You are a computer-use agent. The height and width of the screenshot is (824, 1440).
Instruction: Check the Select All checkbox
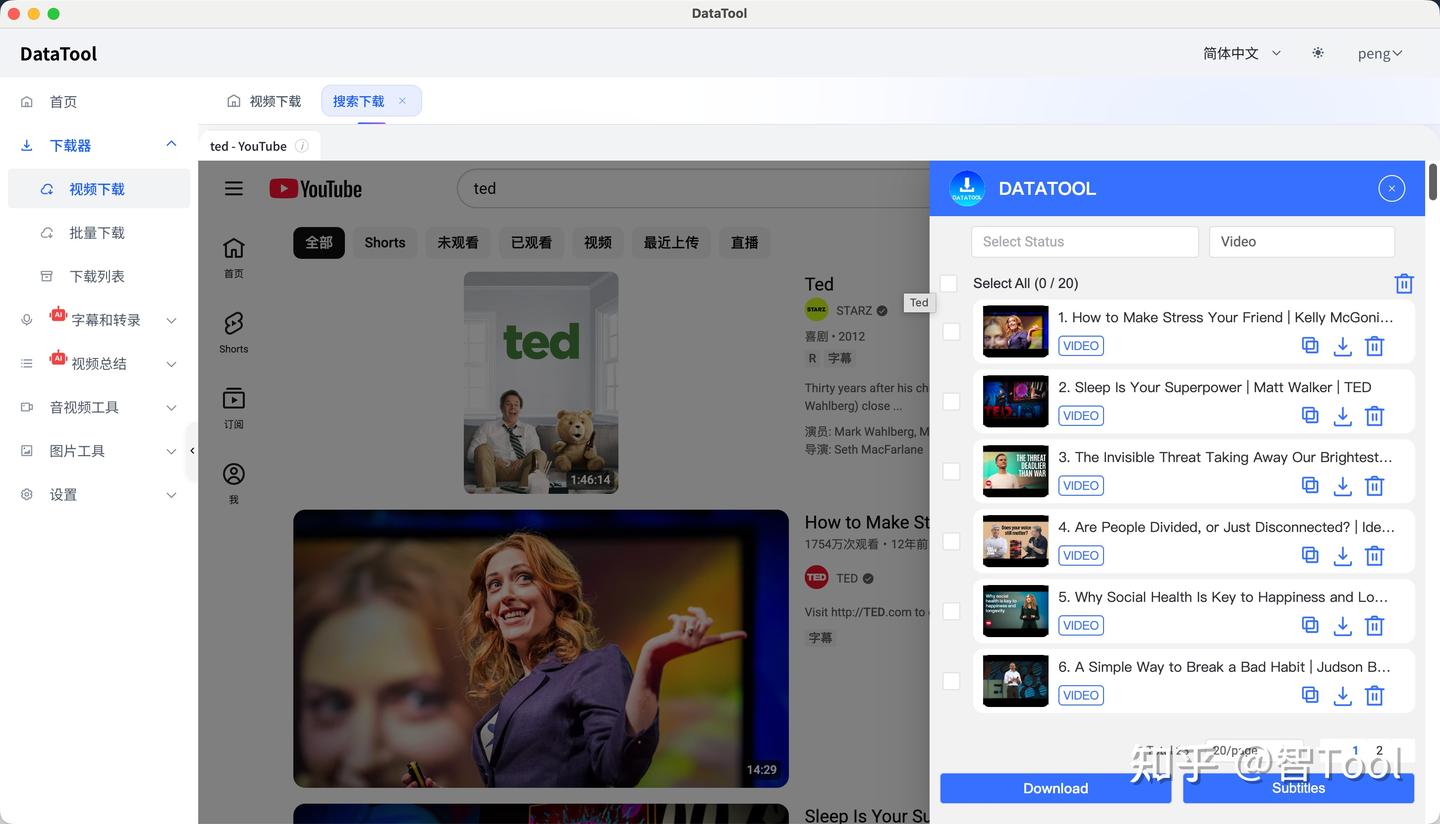point(949,284)
